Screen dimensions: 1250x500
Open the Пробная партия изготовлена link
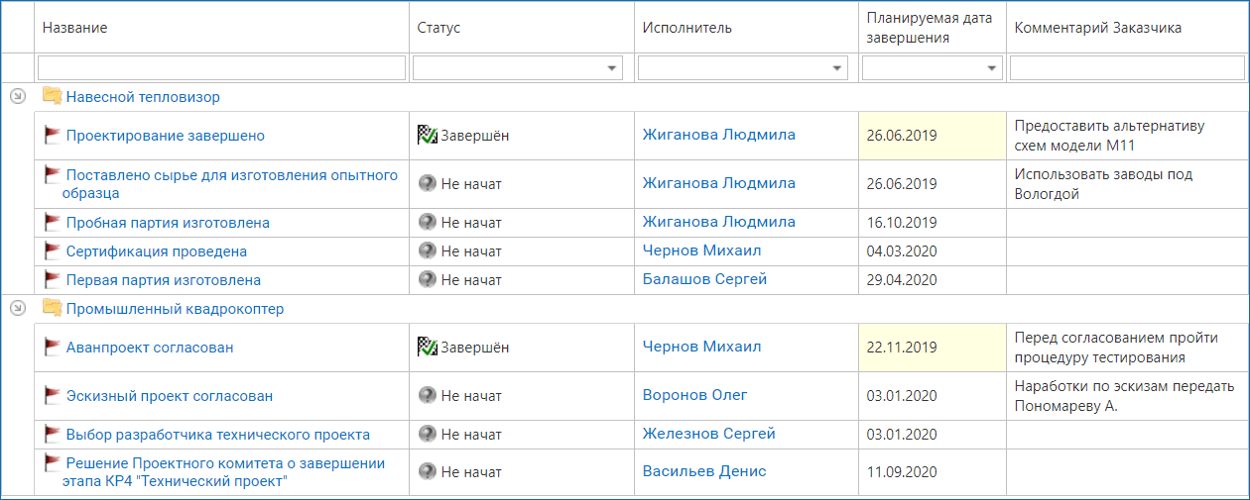click(x=167, y=222)
